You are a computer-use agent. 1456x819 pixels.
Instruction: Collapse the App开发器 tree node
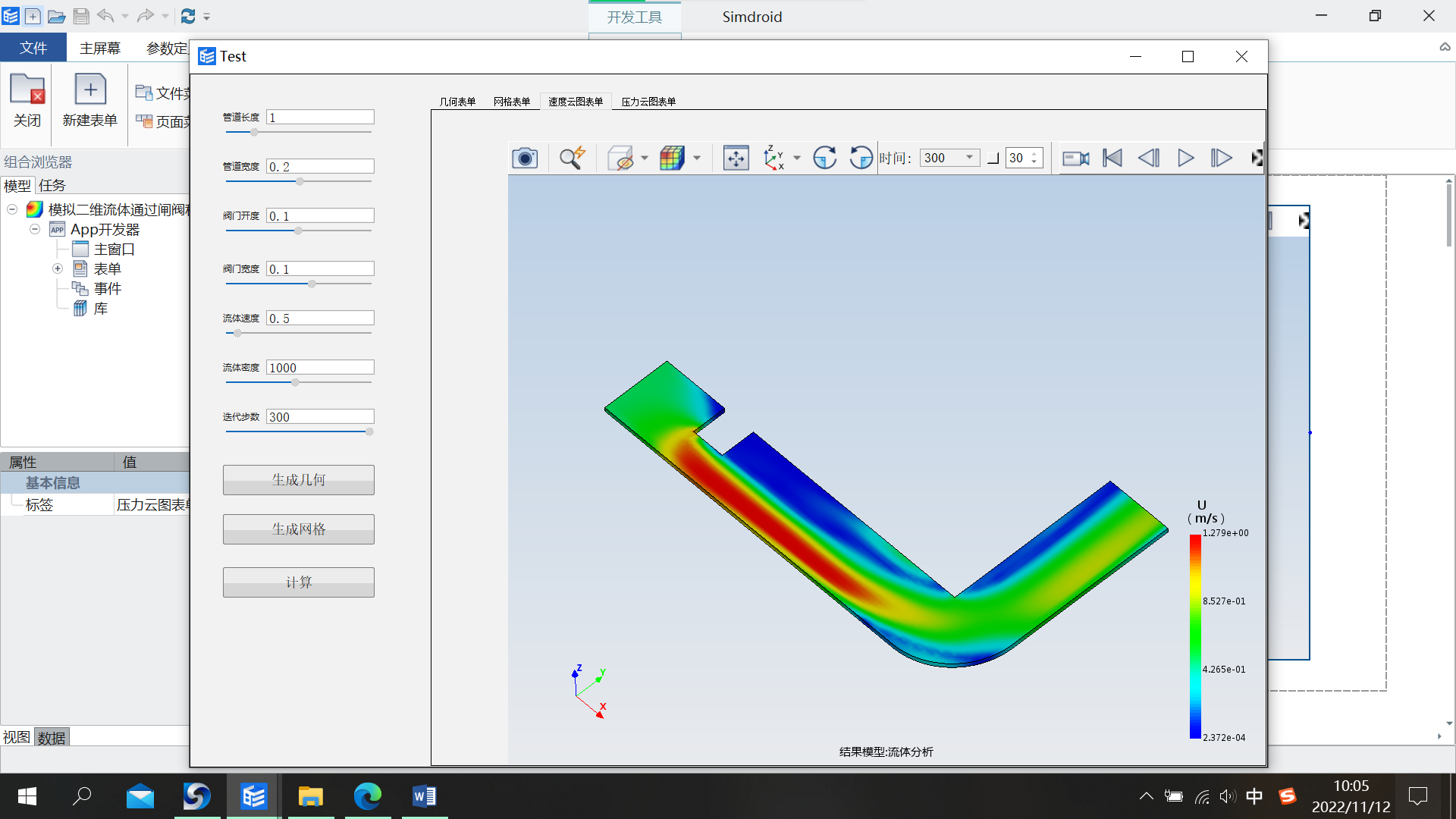35,229
